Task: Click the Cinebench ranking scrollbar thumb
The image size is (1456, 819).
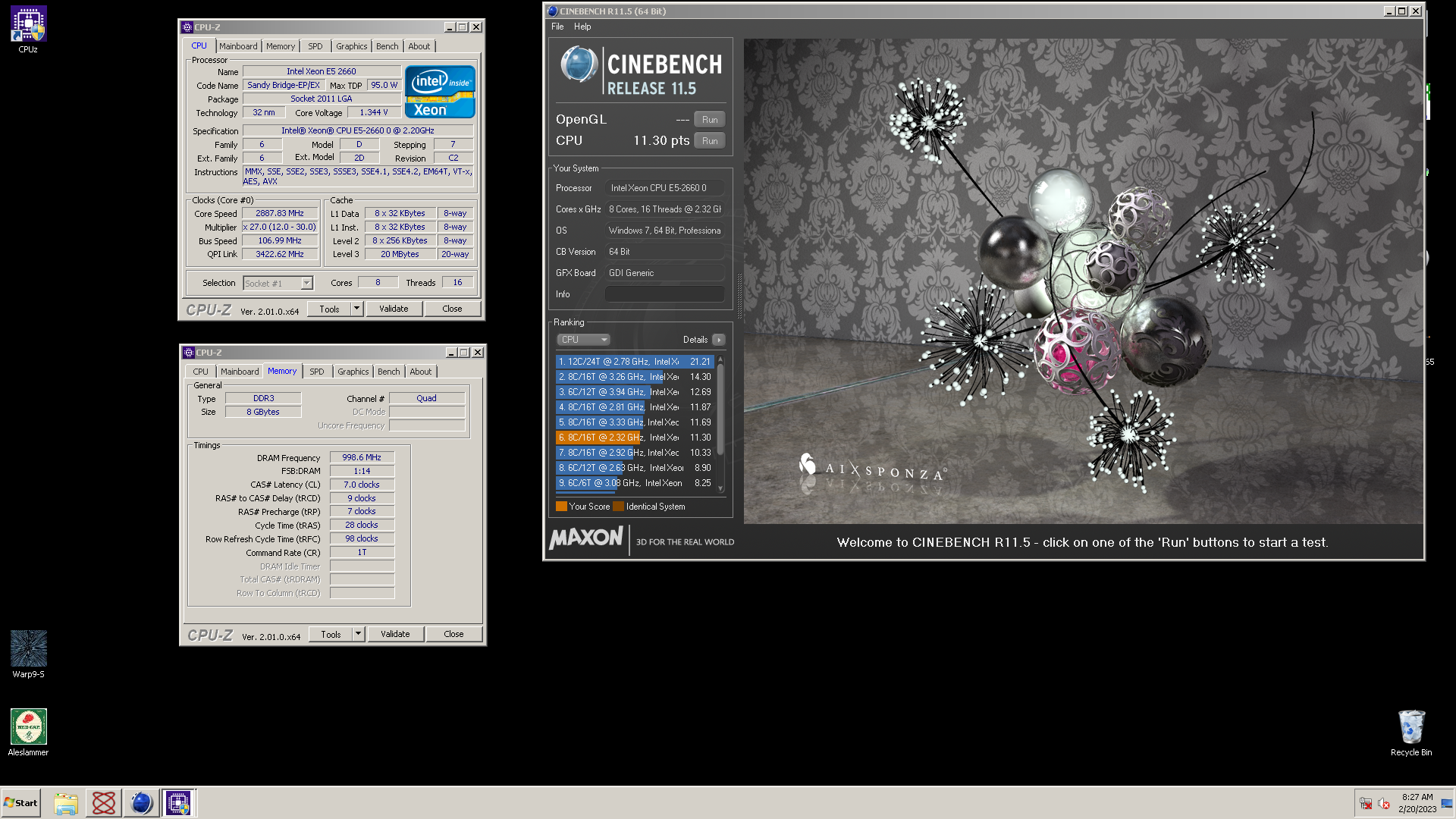Action: coord(720,409)
